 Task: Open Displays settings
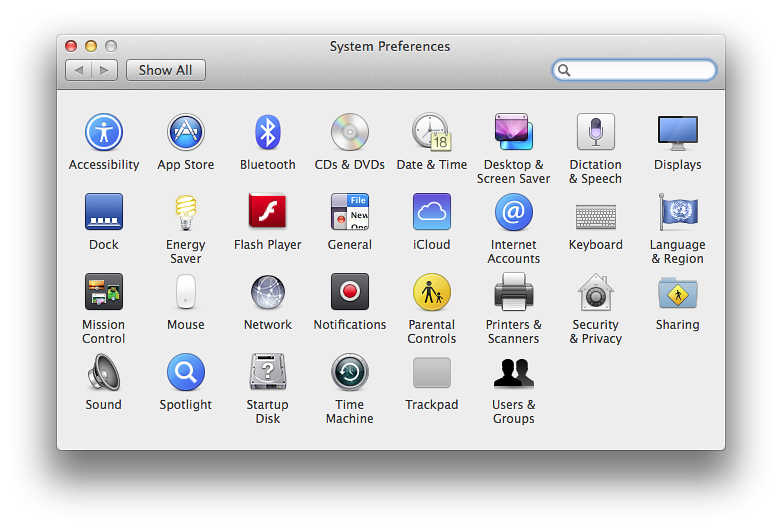click(x=677, y=133)
